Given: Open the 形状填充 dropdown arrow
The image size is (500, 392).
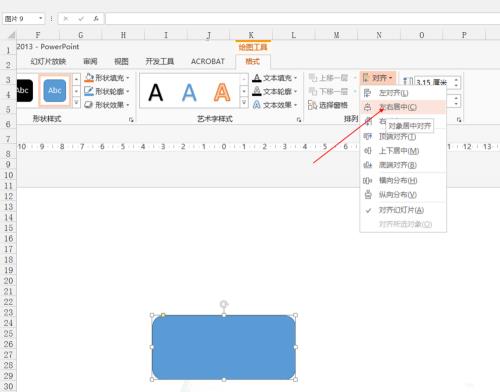Looking at the screenshot, I should (x=128, y=78).
